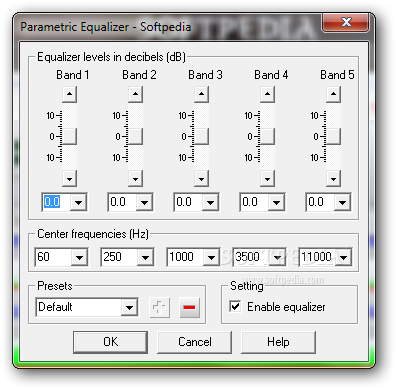Click the Band 1 slider up arrow
Screen dimensions: 396x389
tap(69, 94)
